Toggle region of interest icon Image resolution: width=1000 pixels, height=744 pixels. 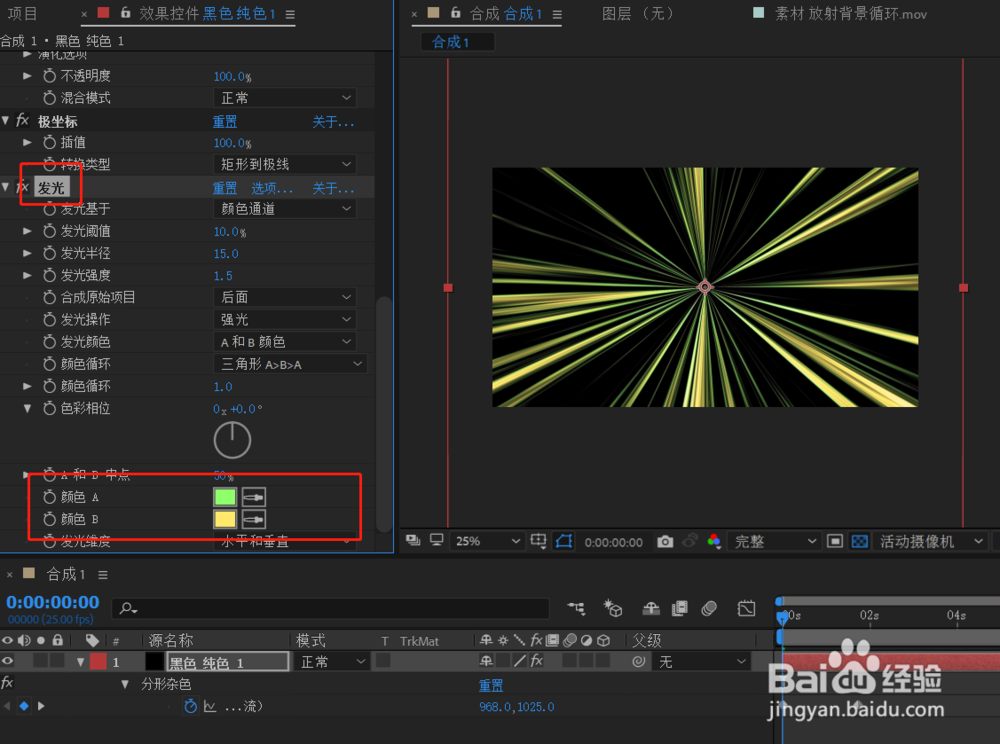(834, 541)
